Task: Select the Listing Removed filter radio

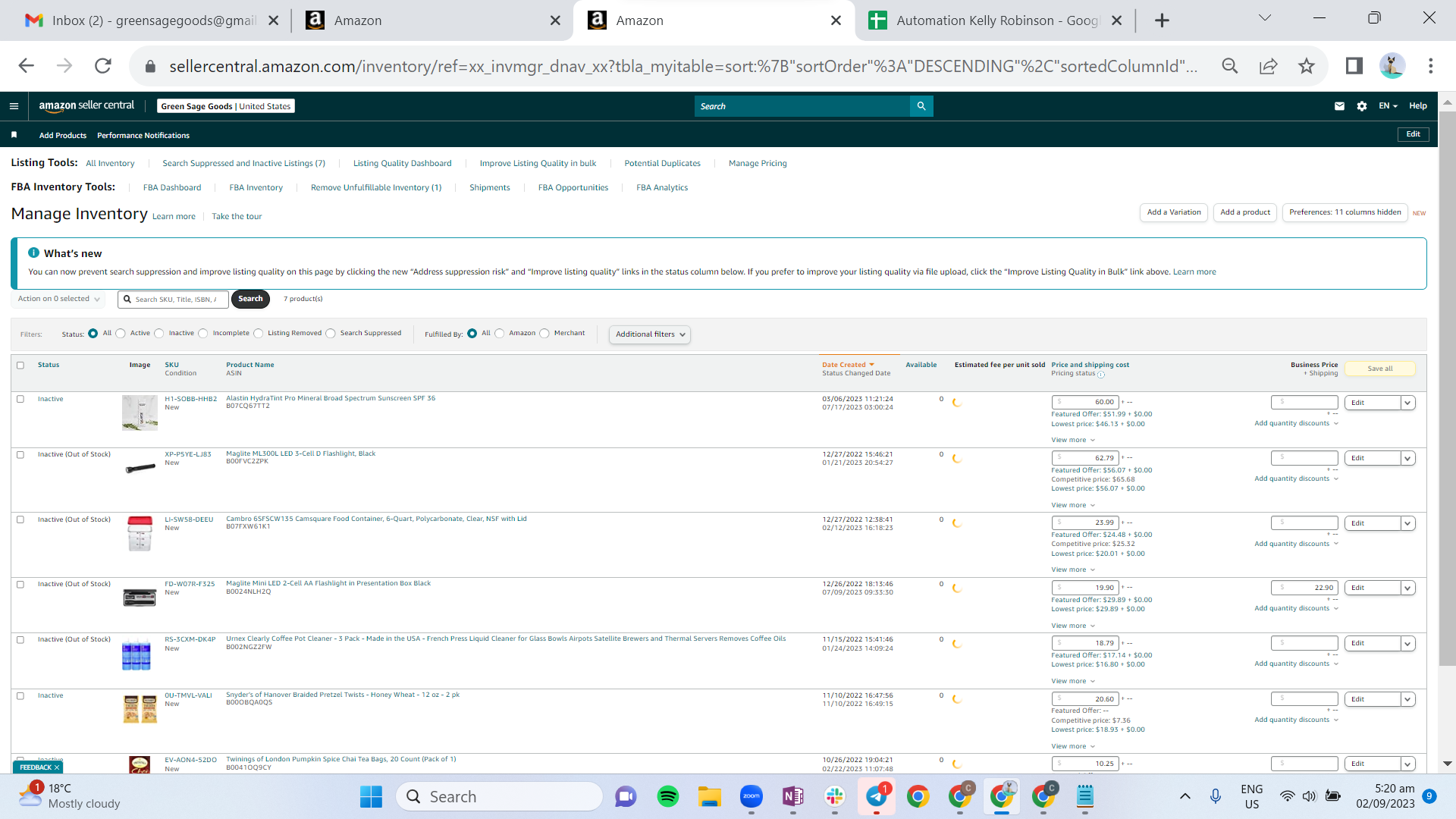Action: point(259,334)
